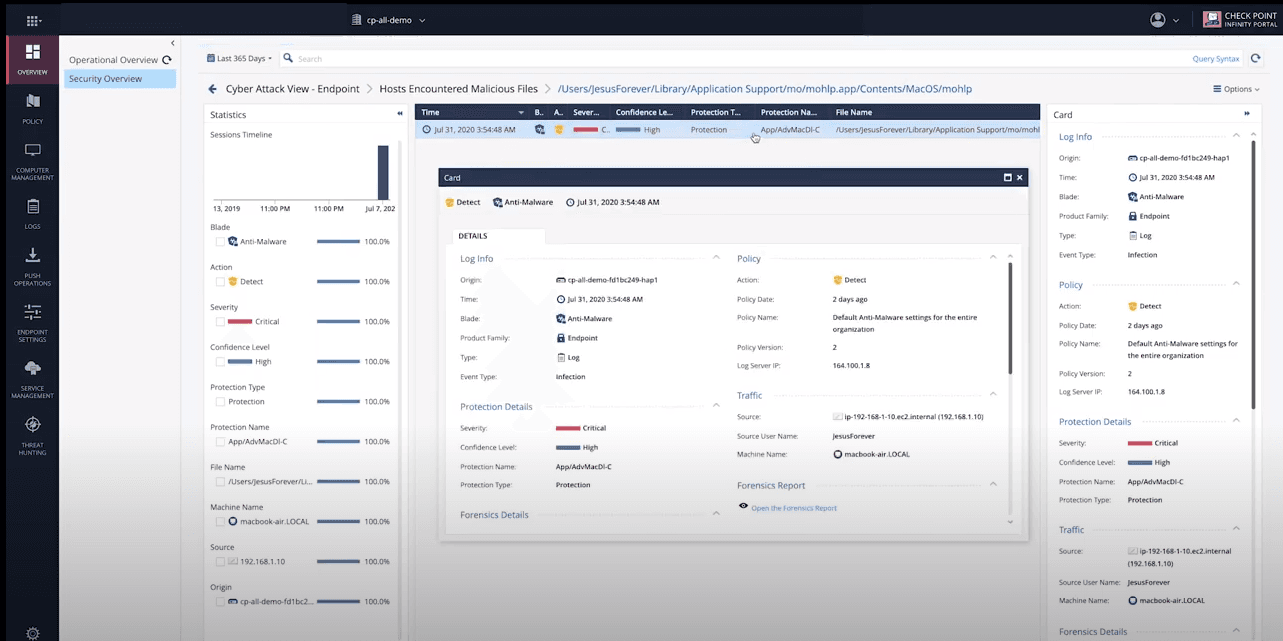The width and height of the screenshot is (1283, 641).
Task: Click the blade icon in log row
Action: [540, 130]
